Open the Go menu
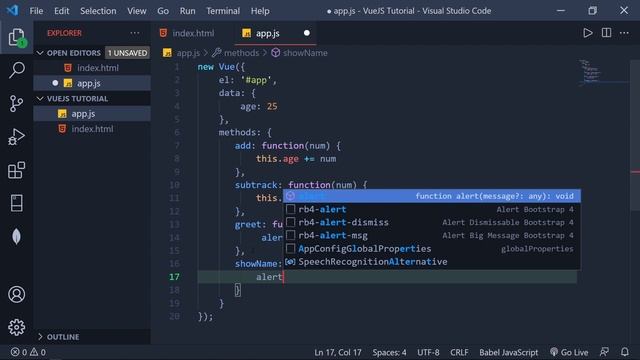The width and height of the screenshot is (640, 360). (163, 11)
